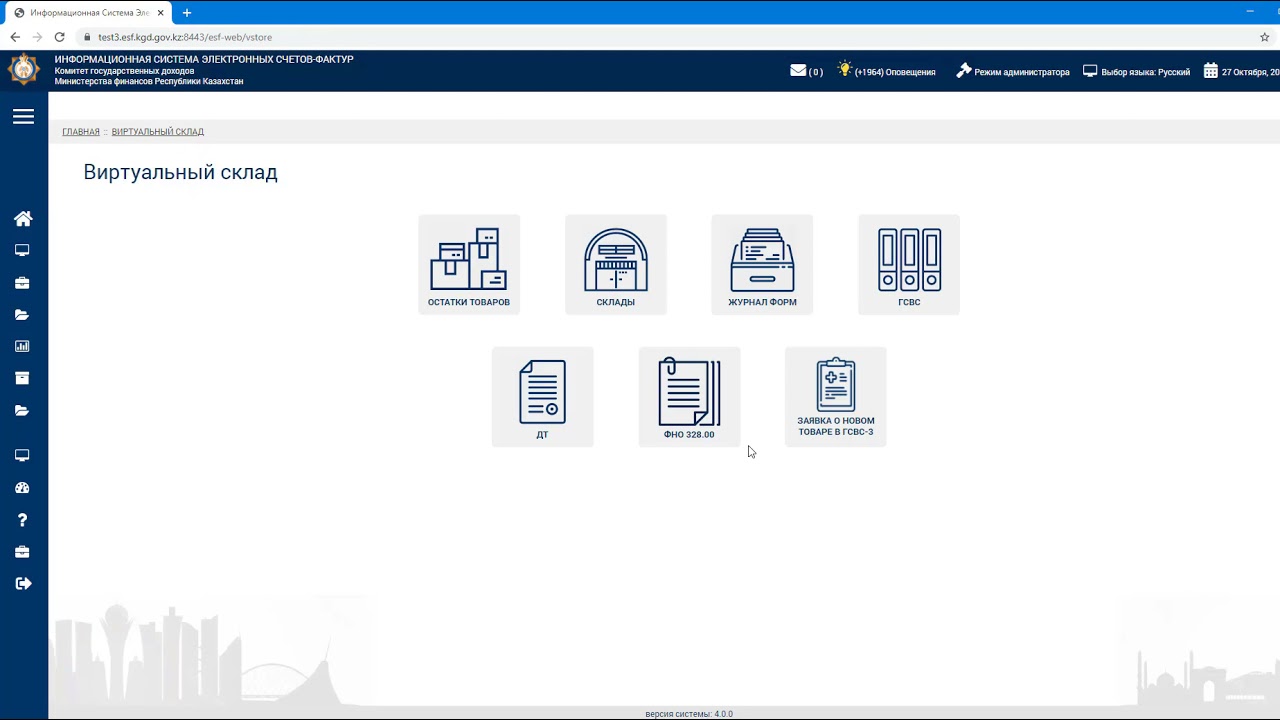Image resolution: width=1280 pixels, height=720 pixels.
Task: Click the версия системы: 4.0.0 footer text
Action: (689, 714)
